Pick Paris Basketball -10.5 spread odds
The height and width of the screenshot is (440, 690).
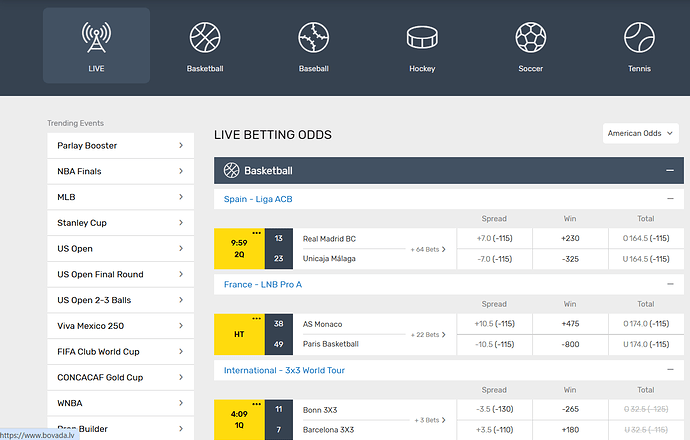coord(494,344)
